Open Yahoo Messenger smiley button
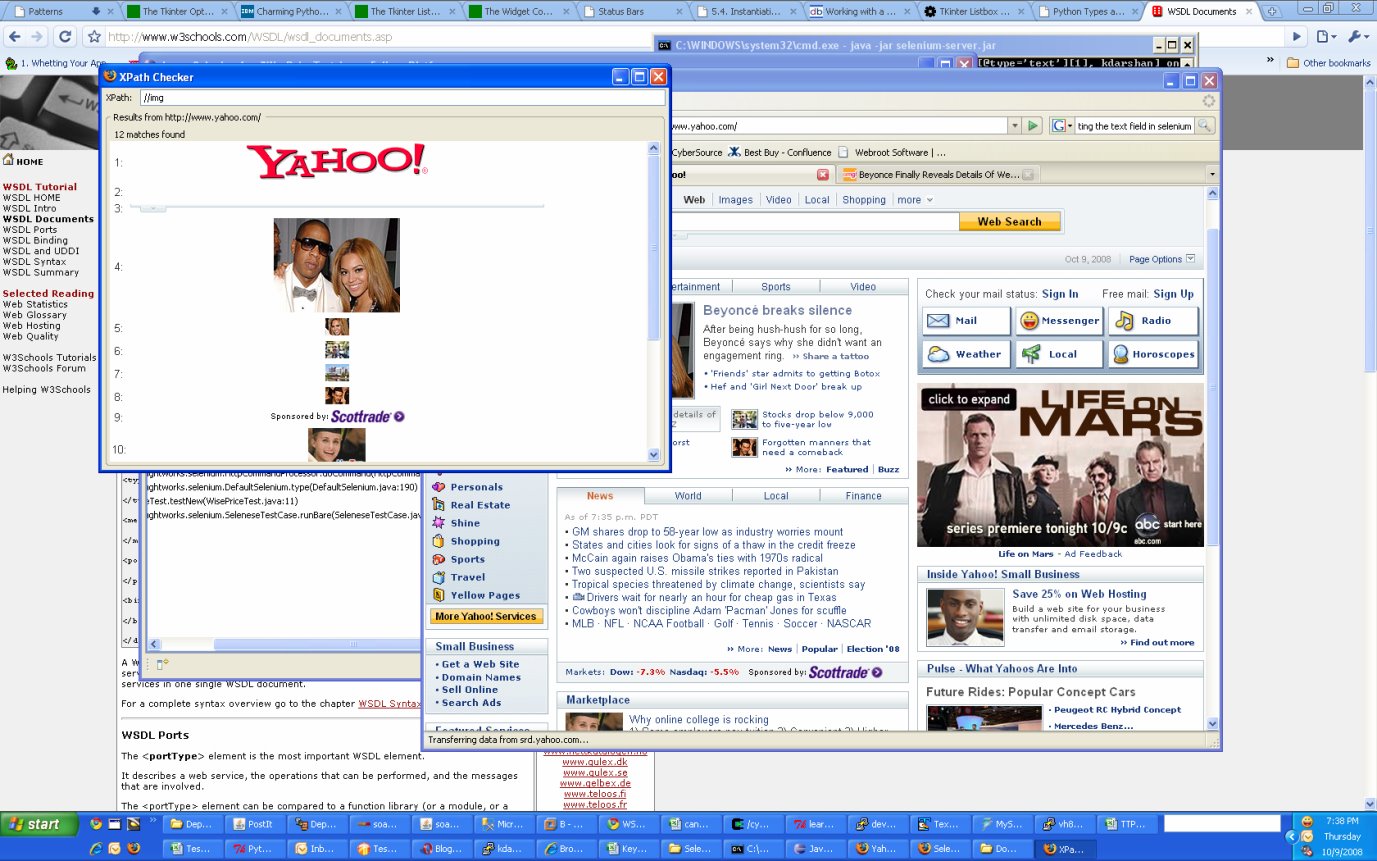 tap(1059, 321)
